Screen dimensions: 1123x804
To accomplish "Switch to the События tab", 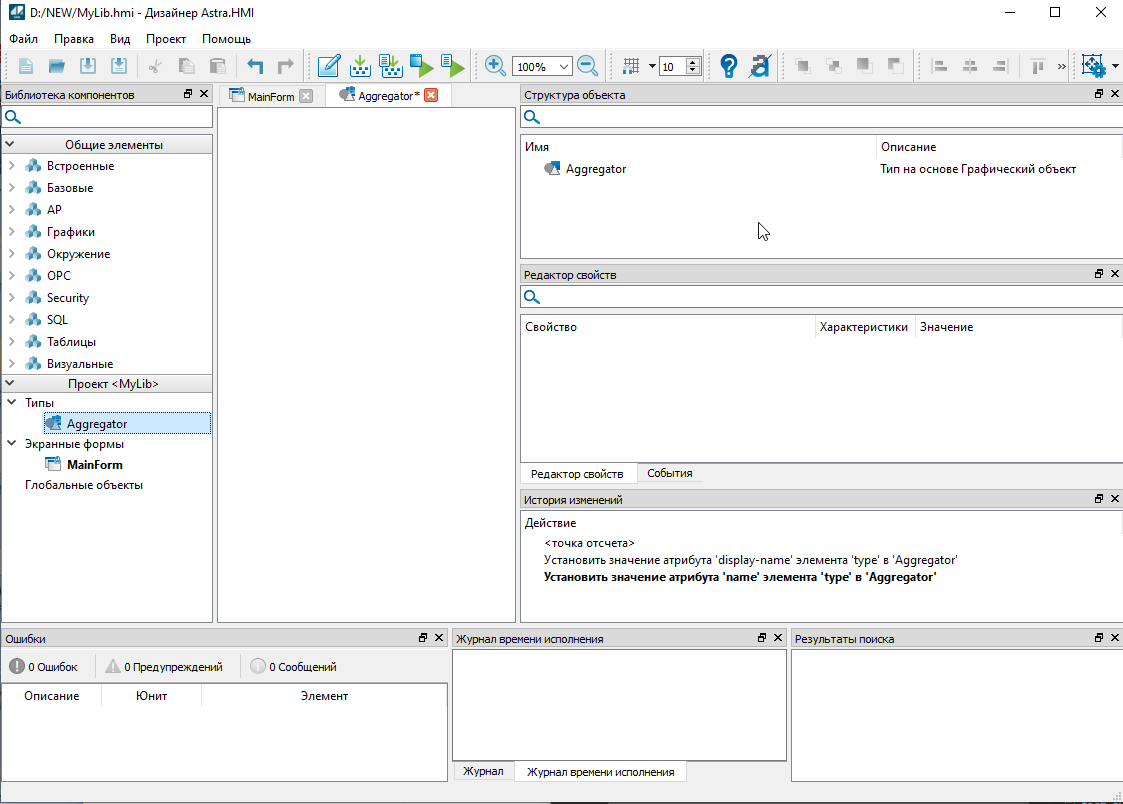I will coord(669,474).
